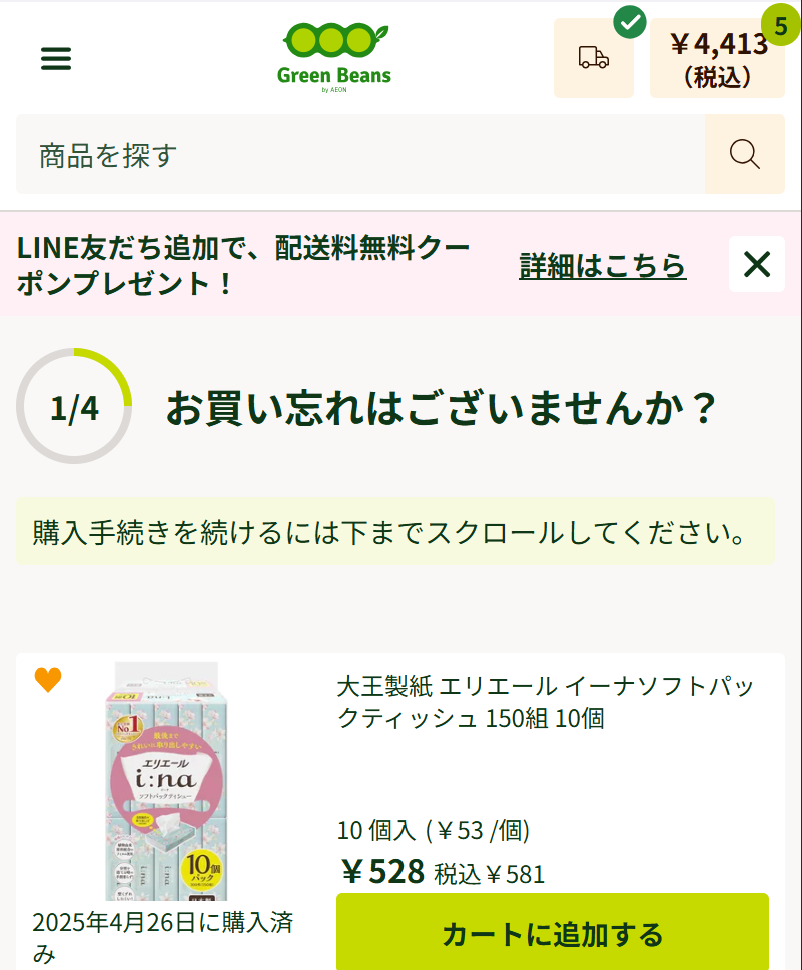Screen dimensions: 802x970
Task: Click the LINE友だち追加 coupon banner text
Action: (x=244, y=265)
